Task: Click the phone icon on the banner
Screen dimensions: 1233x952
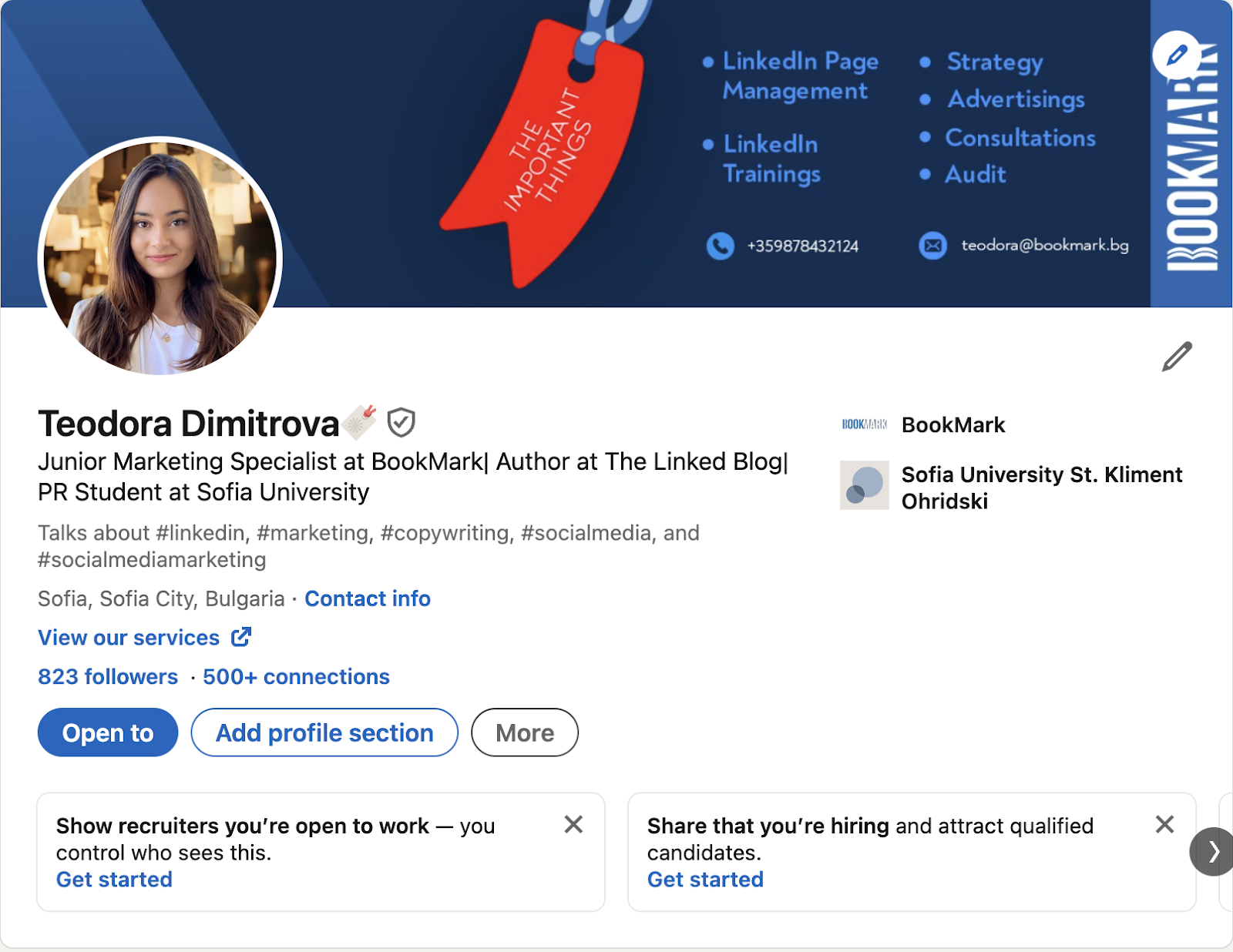Action: coord(721,246)
